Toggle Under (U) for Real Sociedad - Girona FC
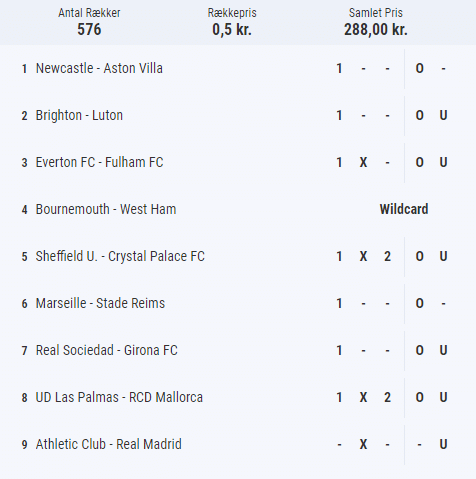 click(443, 351)
